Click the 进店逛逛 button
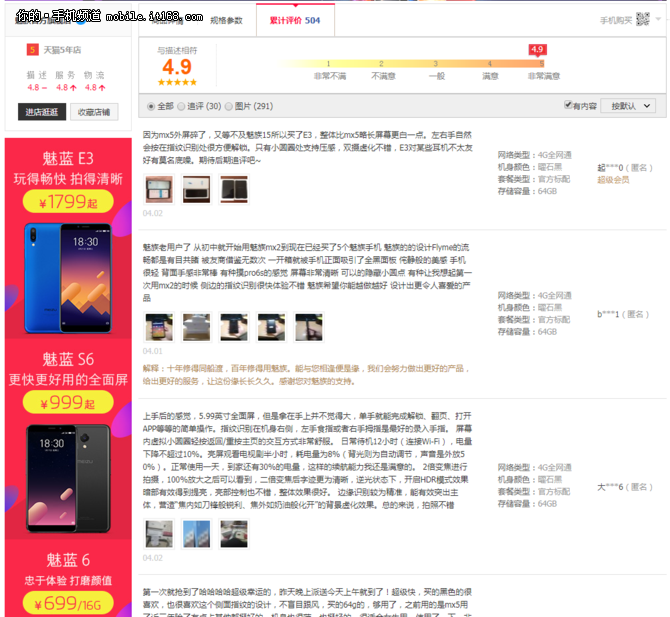 coord(41,112)
